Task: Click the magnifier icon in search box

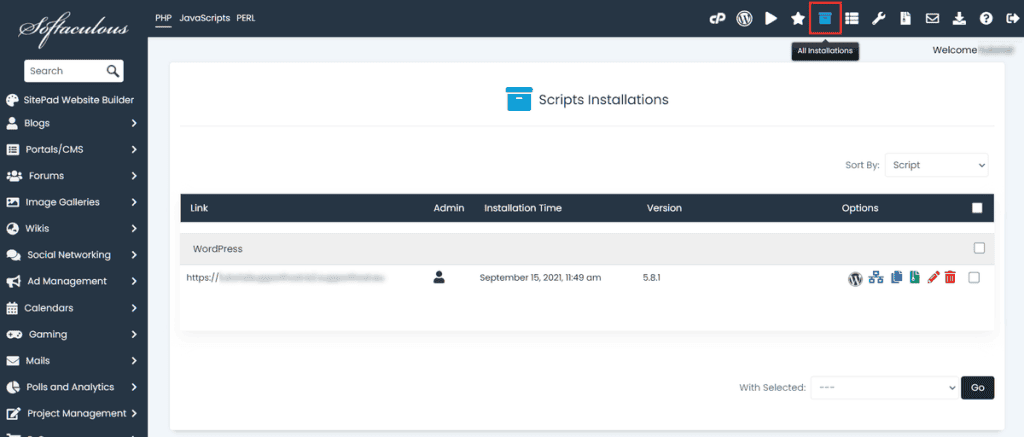Action: [x=112, y=71]
